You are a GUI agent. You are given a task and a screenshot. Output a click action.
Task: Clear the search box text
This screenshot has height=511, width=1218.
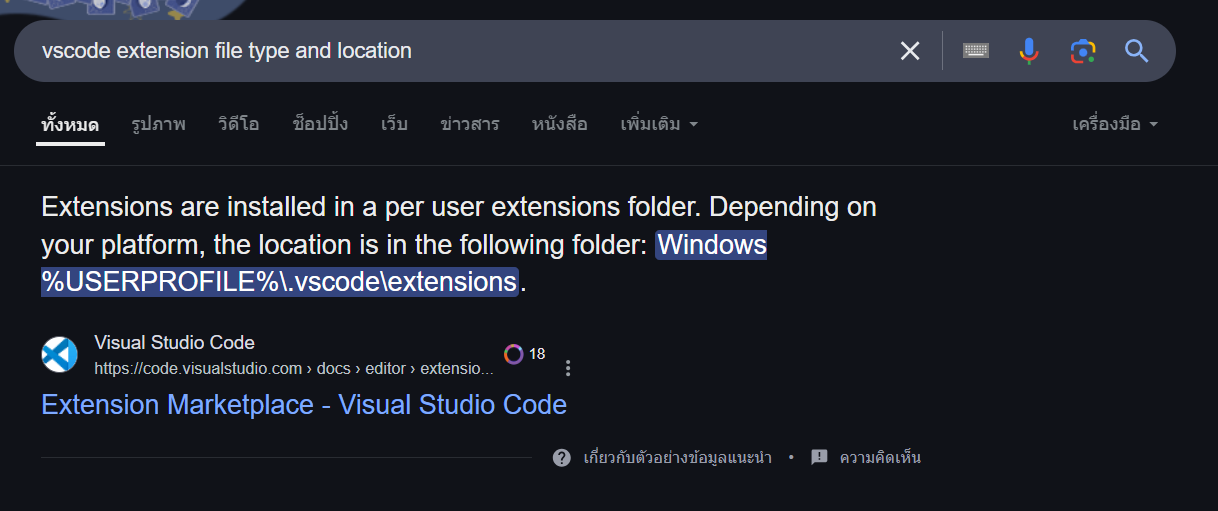pyautogui.click(x=910, y=51)
